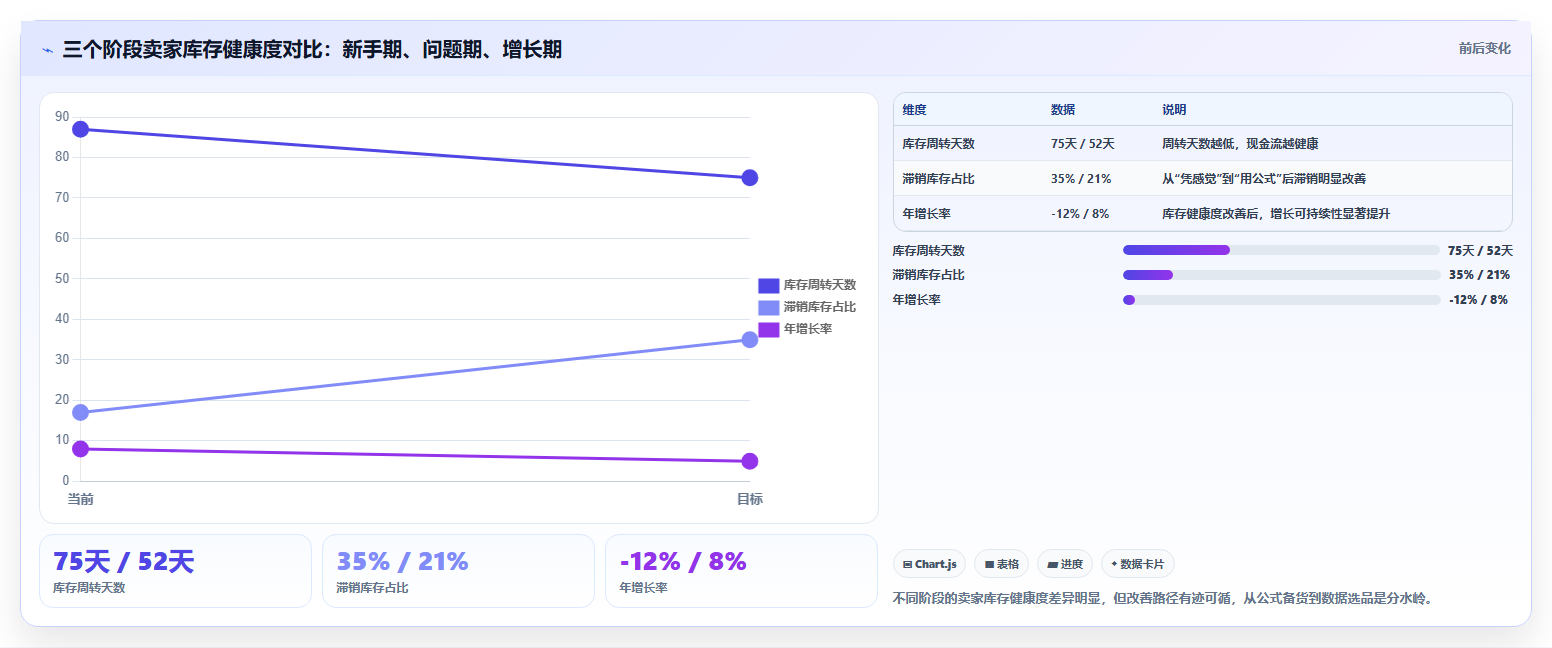Image resolution: width=1552 pixels, height=648 pixels.
Task: Click 滞销库存占比 data point at 当前
Action: (80, 412)
